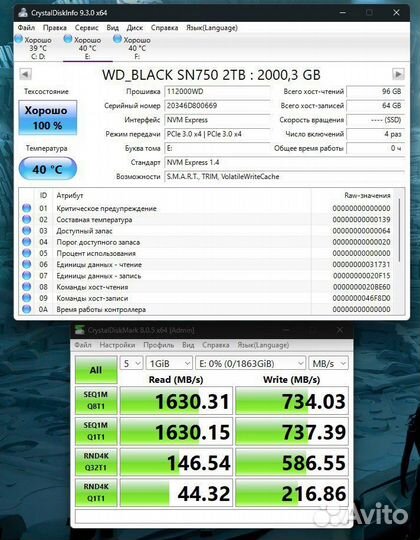This screenshot has height=540, width=420.
Task: Select the E: disk tab
Action: pyautogui.click(x=87, y=48)
